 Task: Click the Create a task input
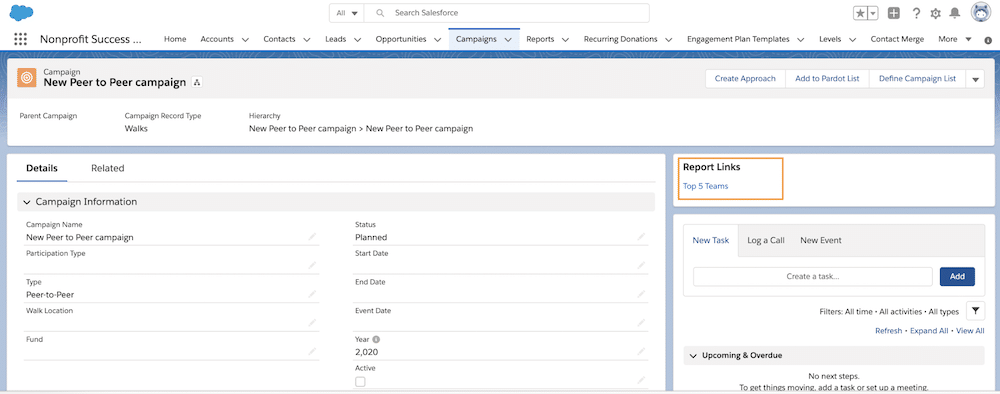pos(812,277)
